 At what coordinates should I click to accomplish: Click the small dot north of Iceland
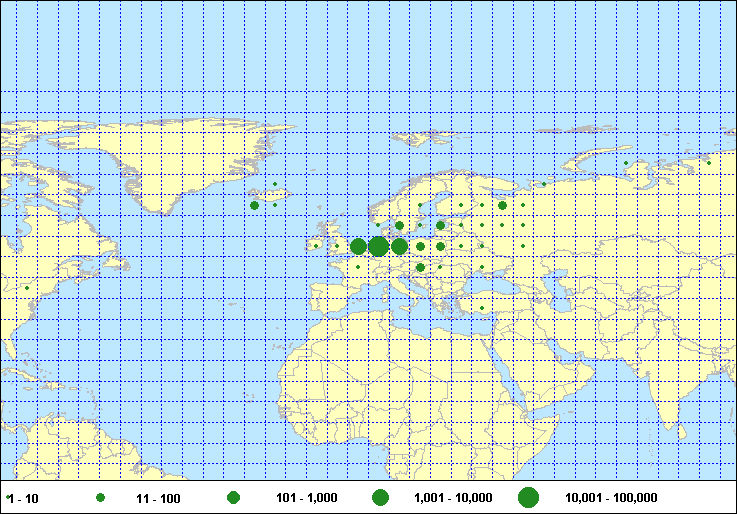pos(275,184)
